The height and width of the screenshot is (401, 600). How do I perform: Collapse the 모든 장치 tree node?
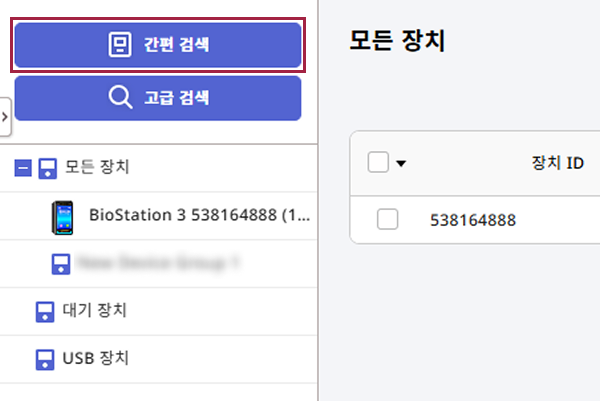coord(22,168)
